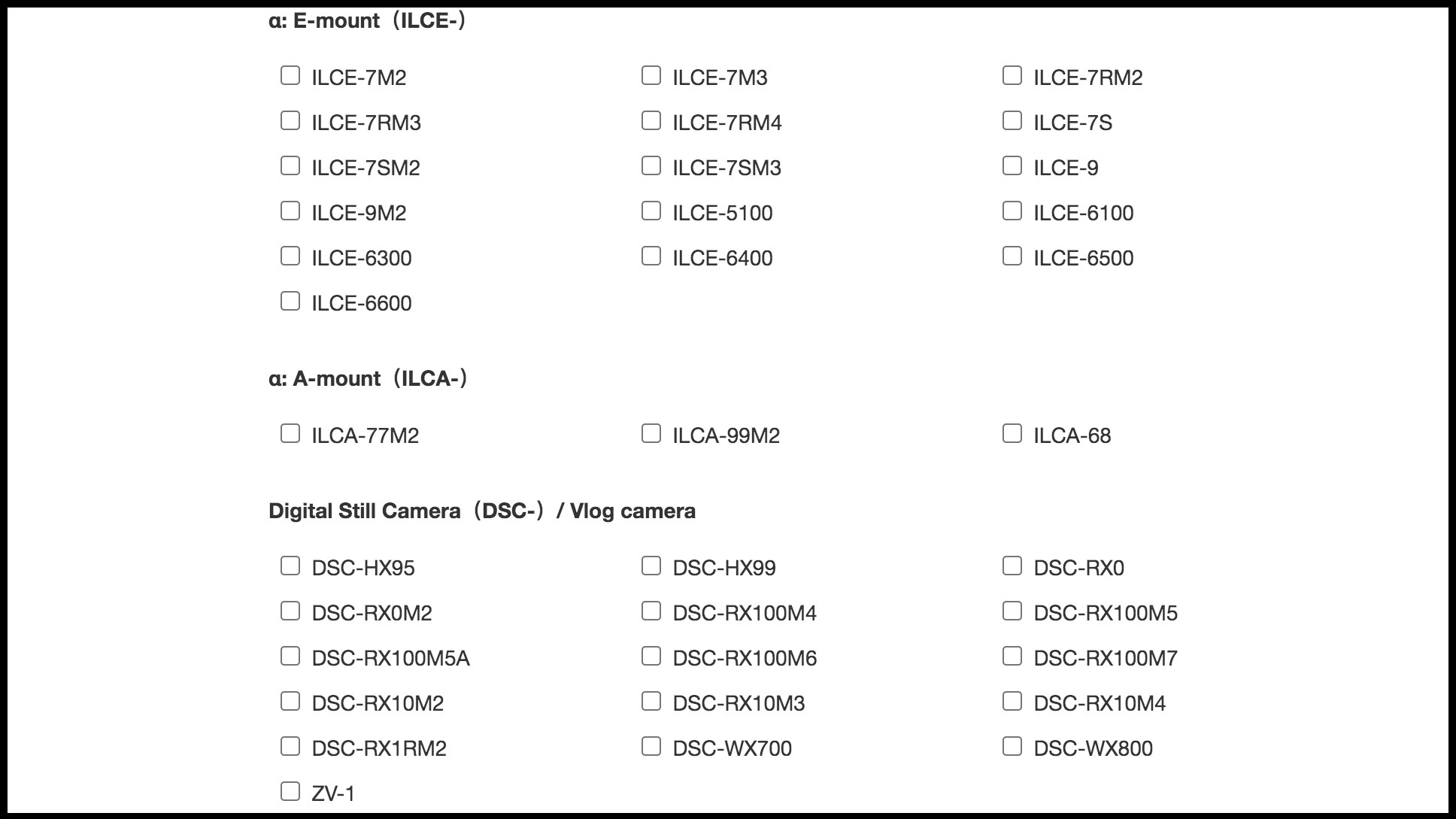The height and width of the screenshot is (819, 1456).
Task: Select the ZV-1 vlog camera checkbox
Action: pyautogui.click(x=290, y=791)
